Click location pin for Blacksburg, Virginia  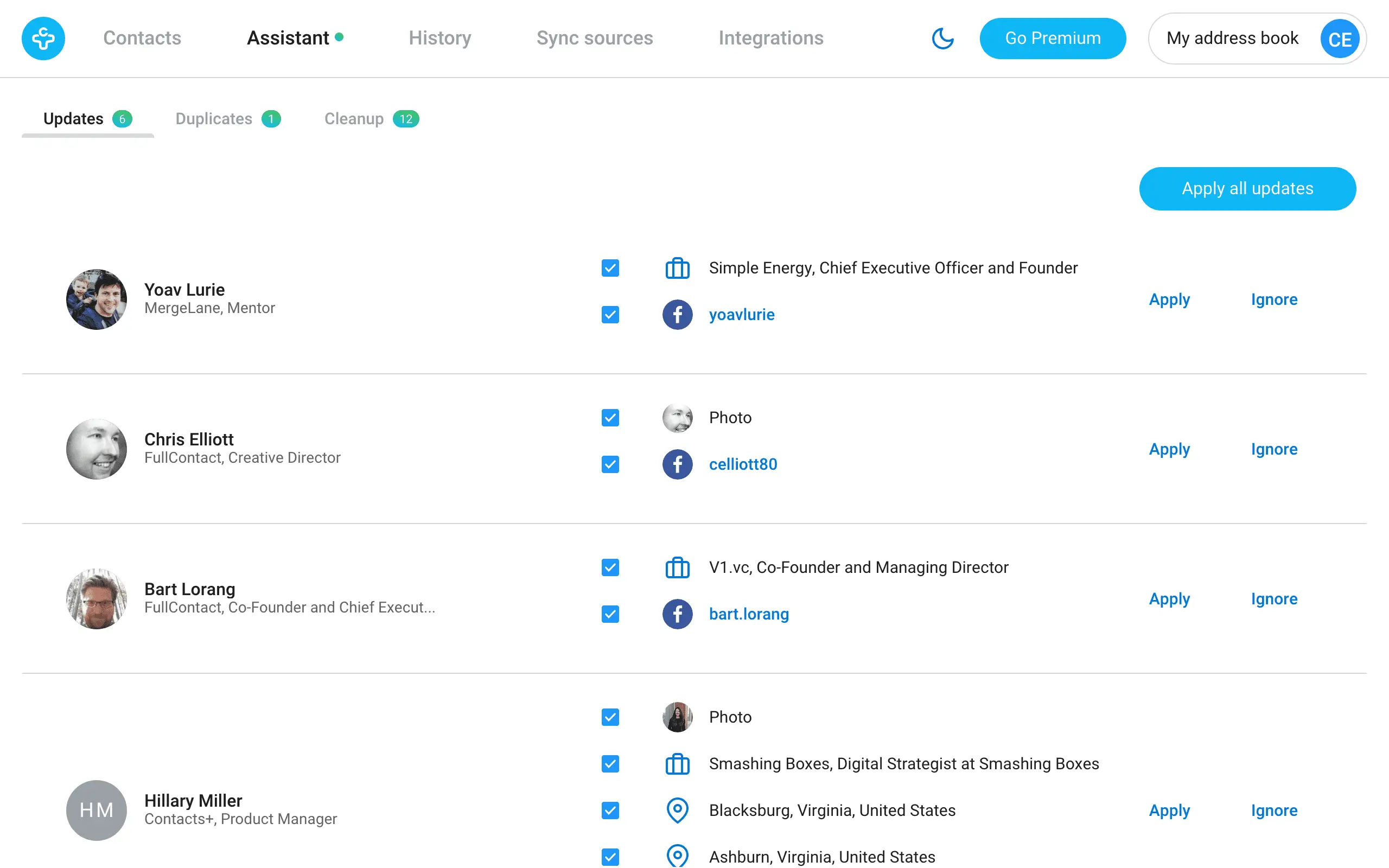(x=677, y=810)
